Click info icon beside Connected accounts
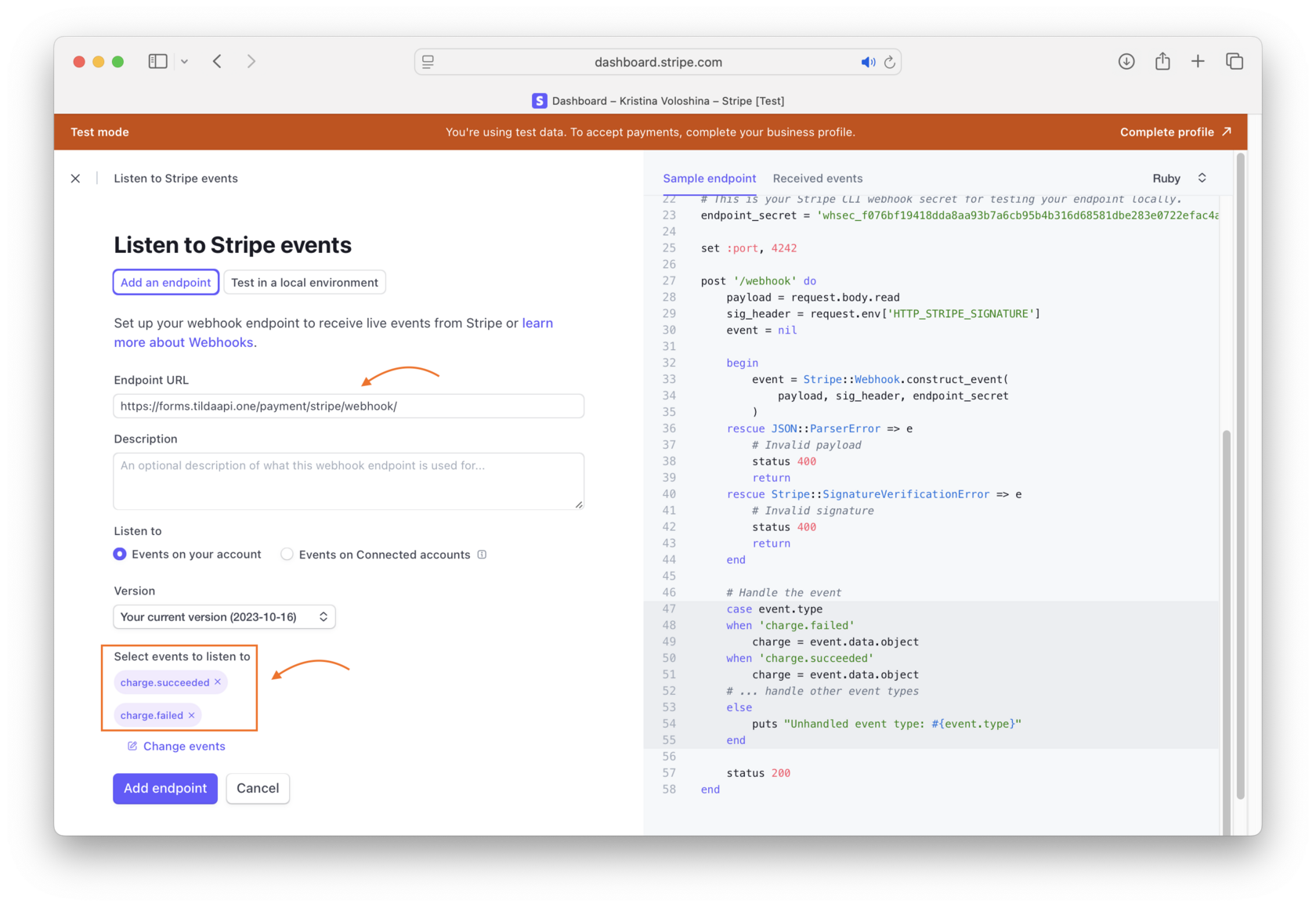 [x=483, y=555]
